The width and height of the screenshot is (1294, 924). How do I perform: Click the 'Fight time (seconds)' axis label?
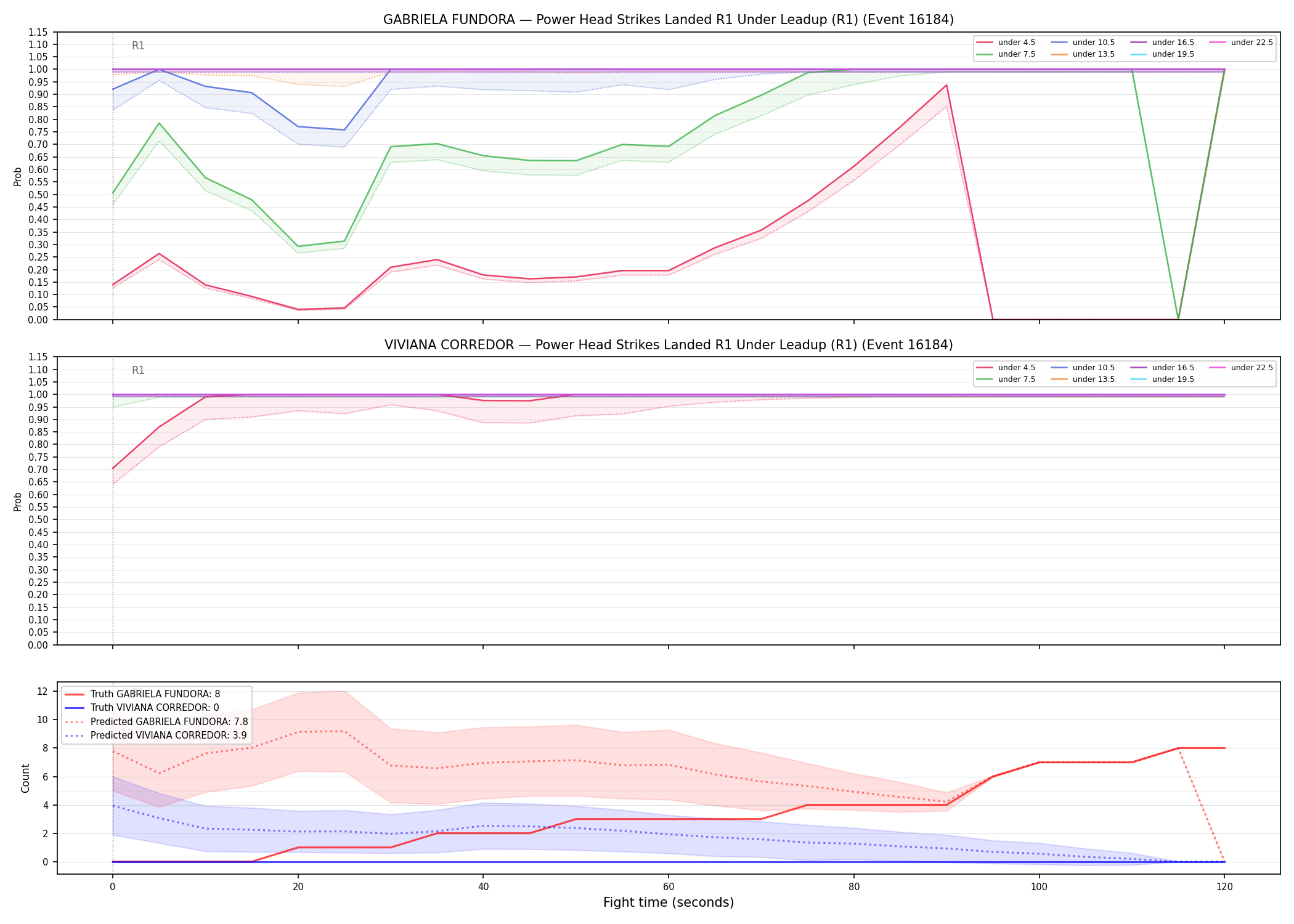[669, 902]
